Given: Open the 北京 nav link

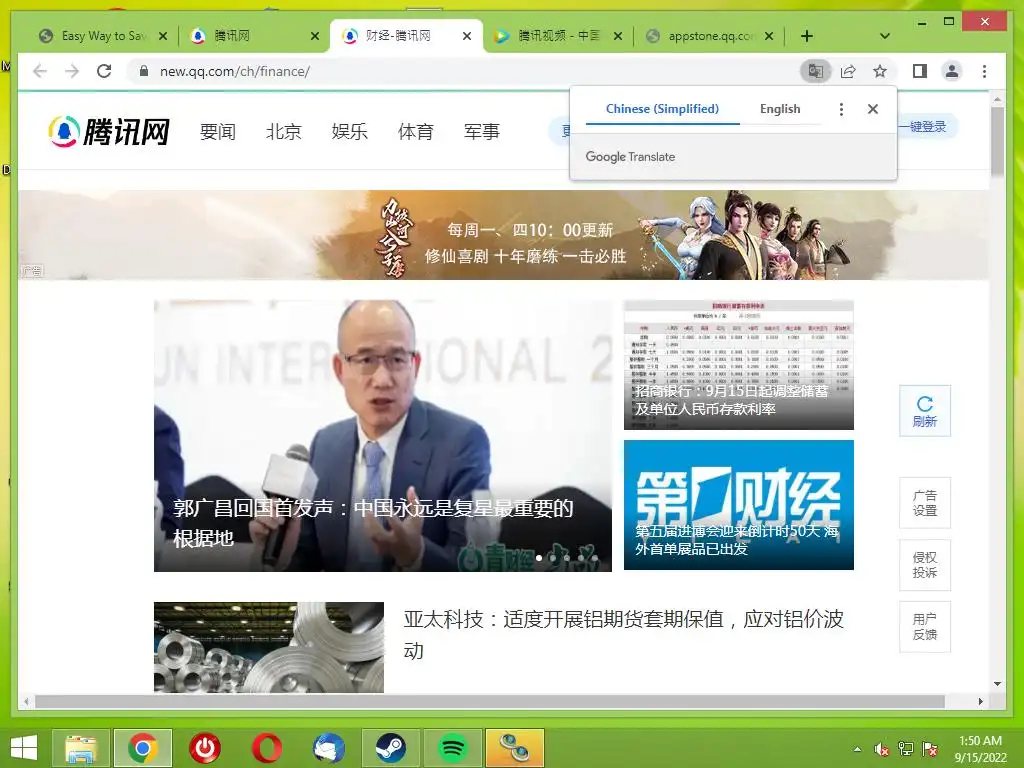Looking at the screenshot, I should [283, 132].
